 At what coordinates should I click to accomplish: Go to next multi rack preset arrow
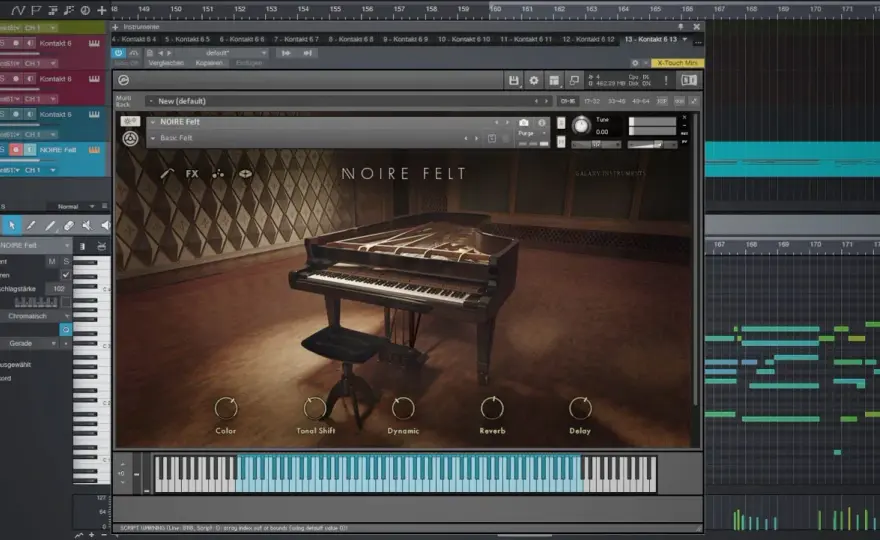546,101
